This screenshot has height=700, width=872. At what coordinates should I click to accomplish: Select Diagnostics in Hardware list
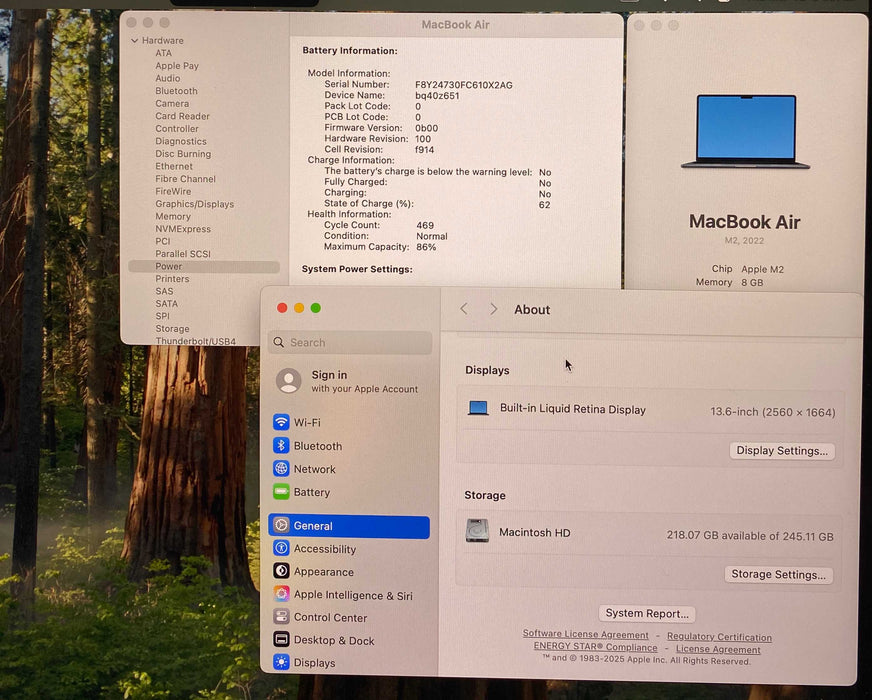tap(181, 141)
